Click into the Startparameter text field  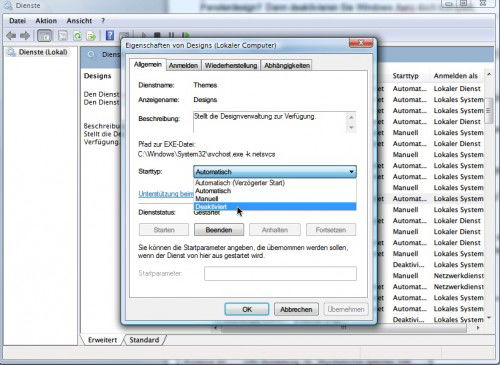[x=280, y=273]
